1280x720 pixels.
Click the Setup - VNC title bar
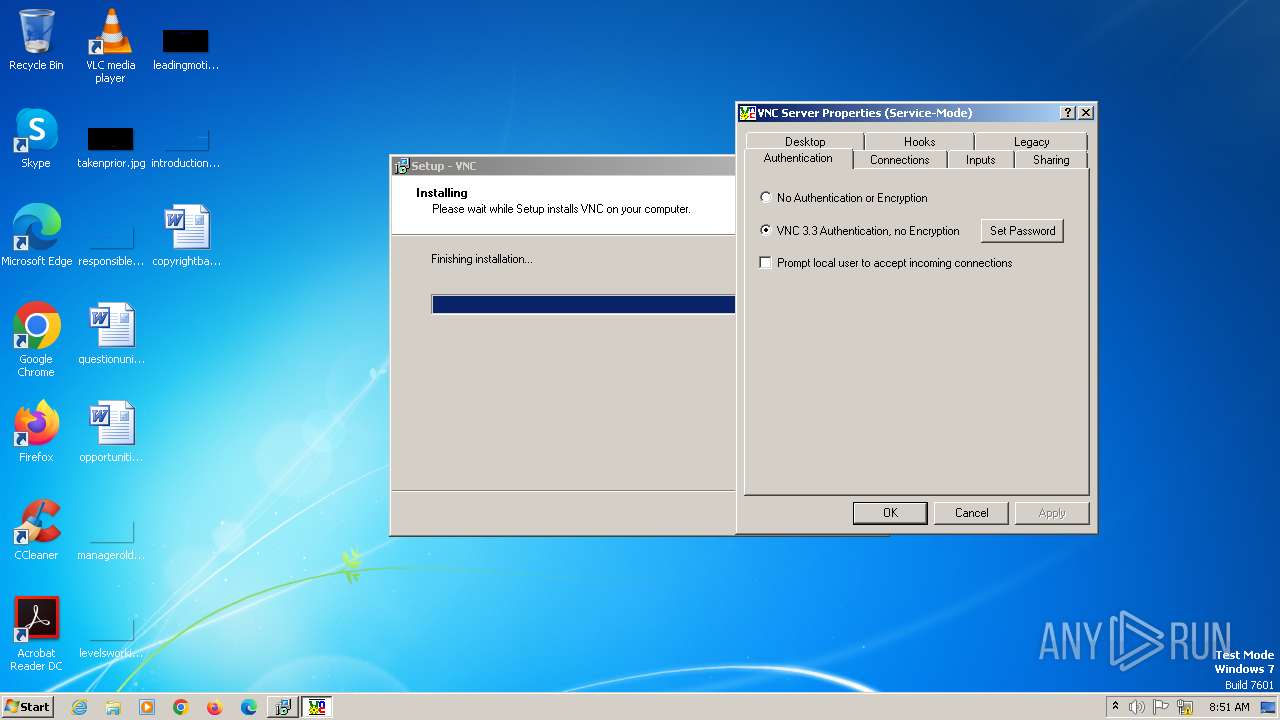pos(564,166)
